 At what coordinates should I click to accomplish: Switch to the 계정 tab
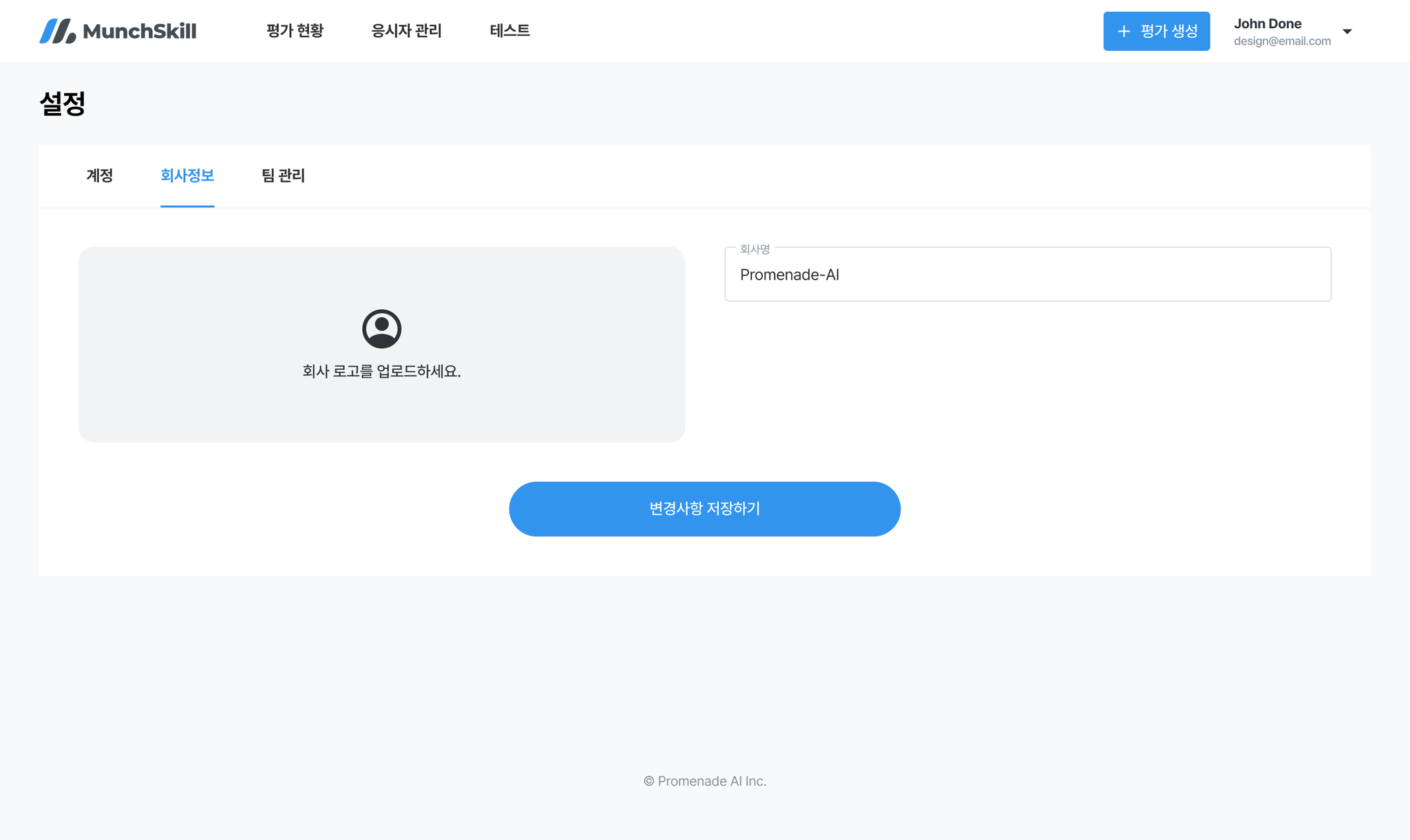pyautogui.click(x=100, y=176)
